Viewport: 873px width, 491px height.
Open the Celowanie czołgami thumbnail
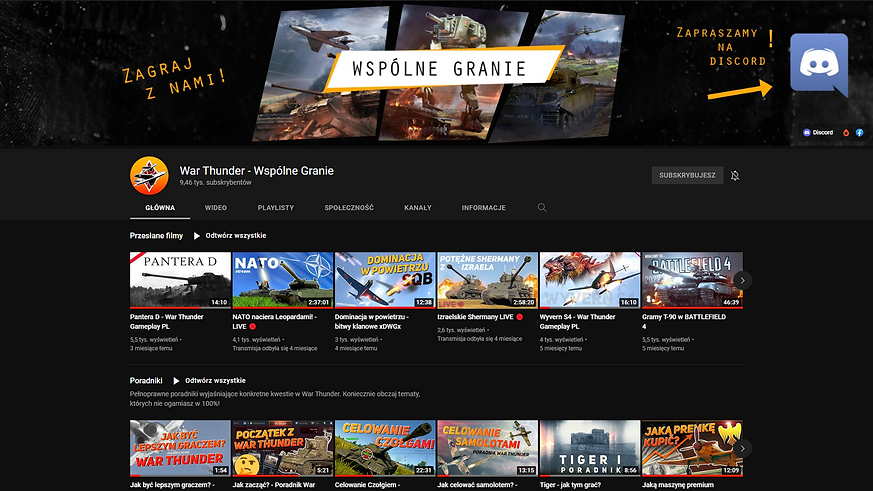tap(385, 448)
